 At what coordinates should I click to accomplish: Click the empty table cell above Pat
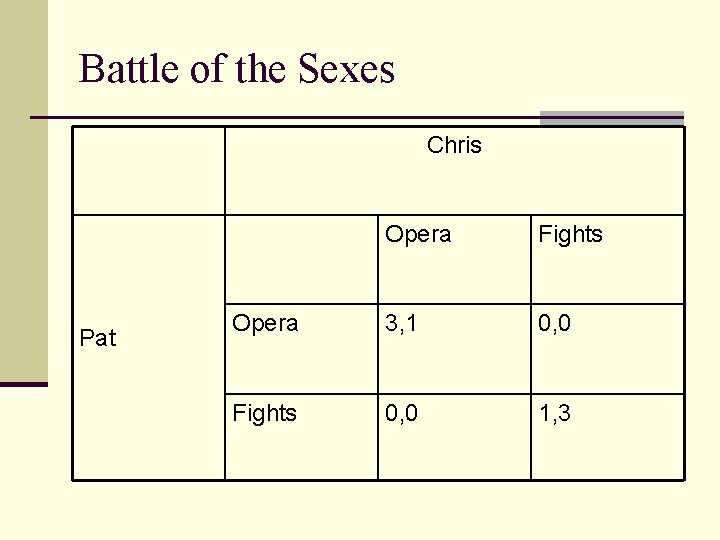click(148, 170)
